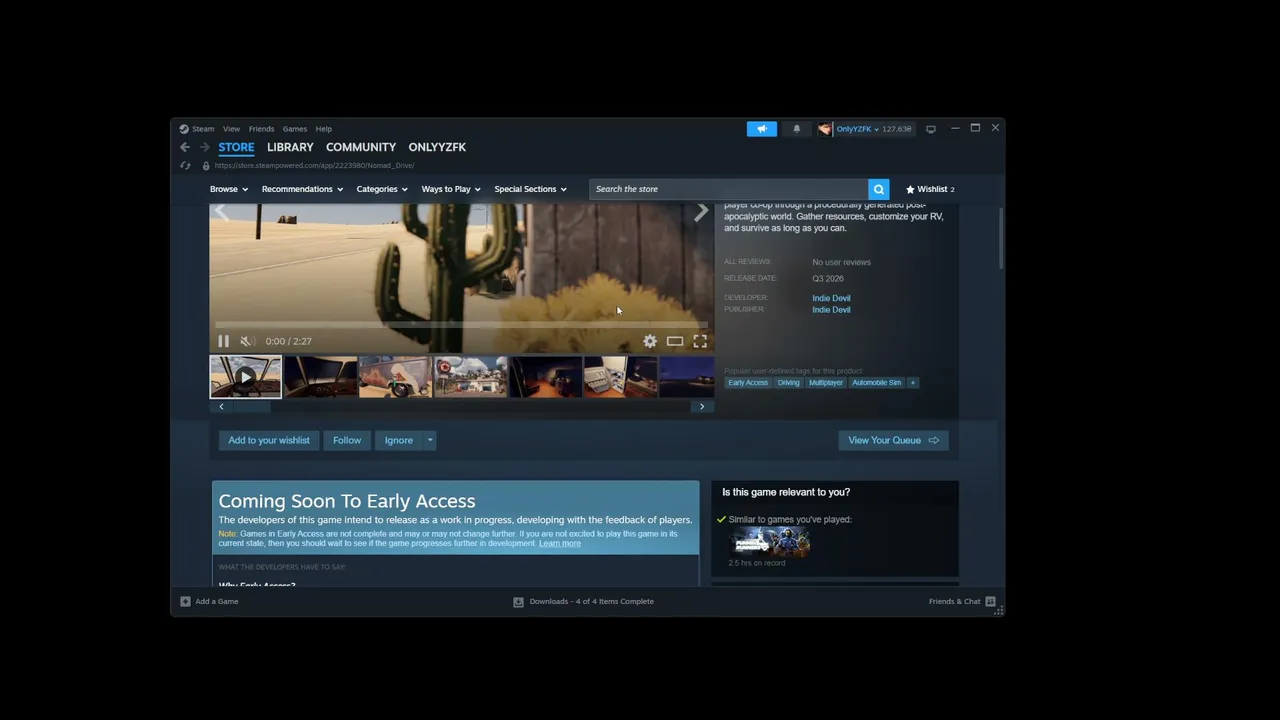
Task: Add the game to your wishlist
Action: click(x=269, y=440)
